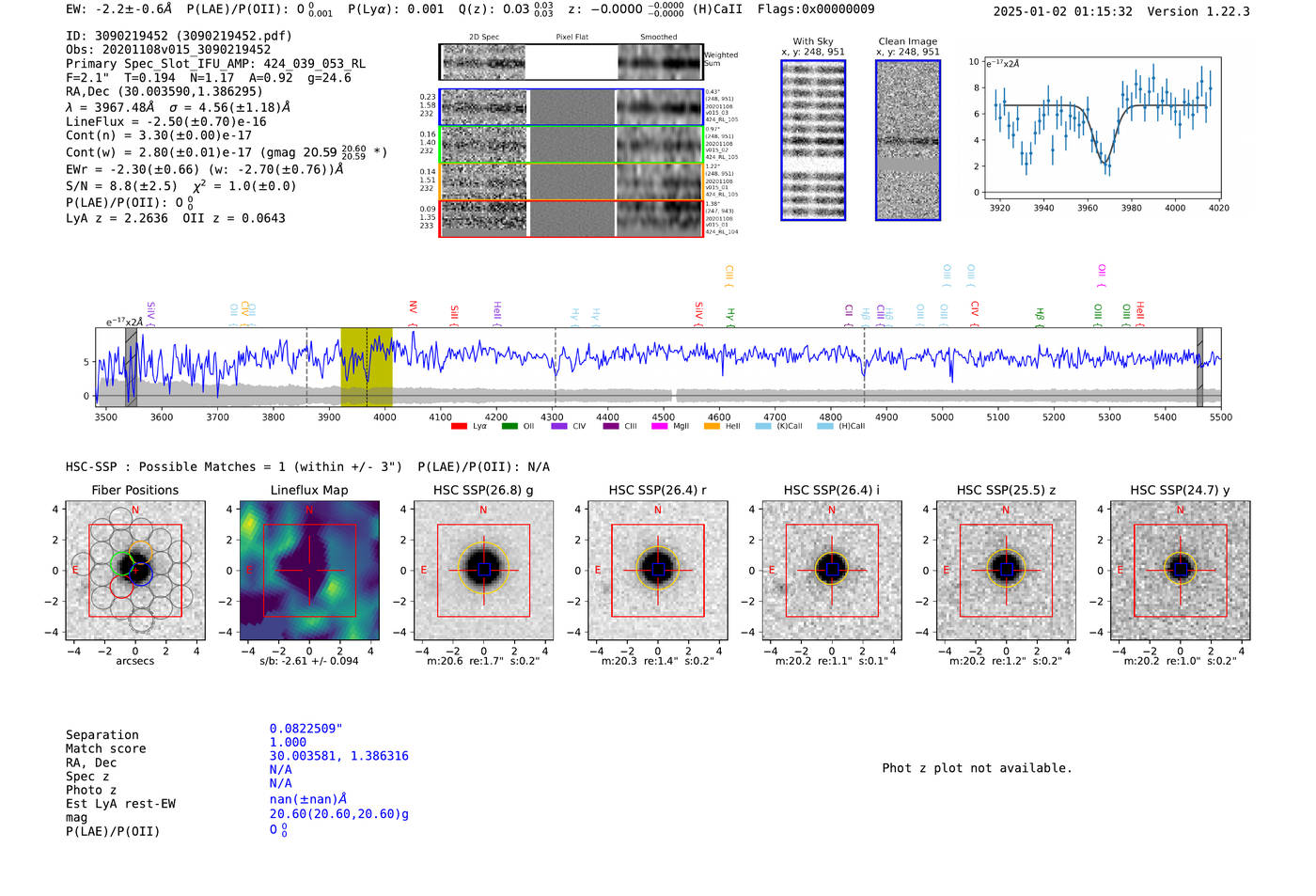
Task: Click the yellow highlighted region in spectrum
Action: click(367, 367)
